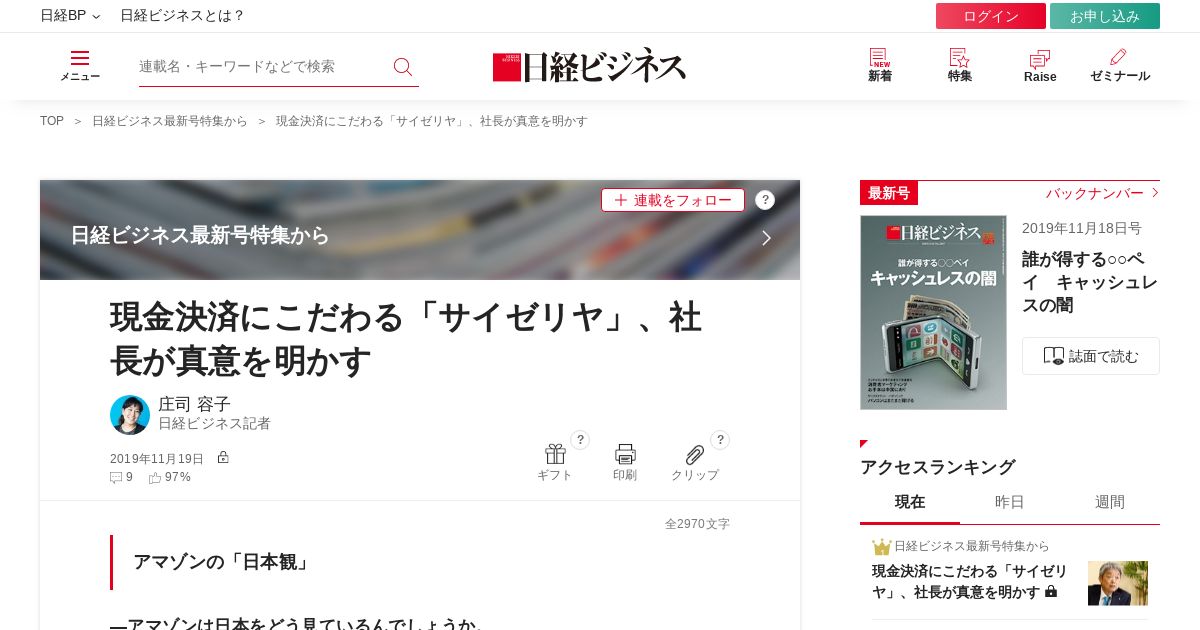Click the アクセスランキング heading
Viewport: 1200px width, 630px height.
pyautogui.click(x=938, y=467)
